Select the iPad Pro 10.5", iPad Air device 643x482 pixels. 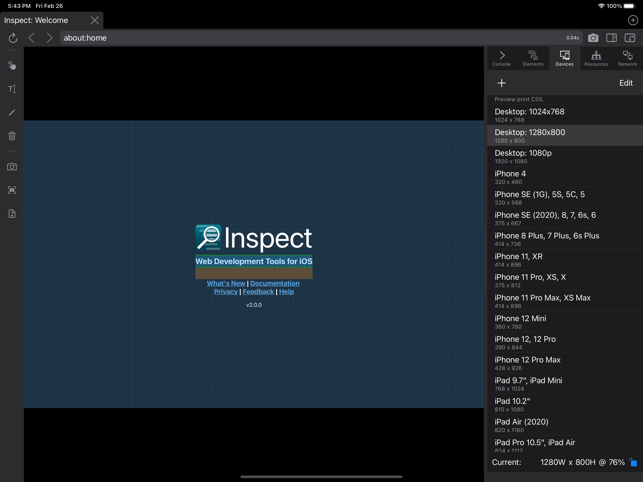[x=565, y=444]
